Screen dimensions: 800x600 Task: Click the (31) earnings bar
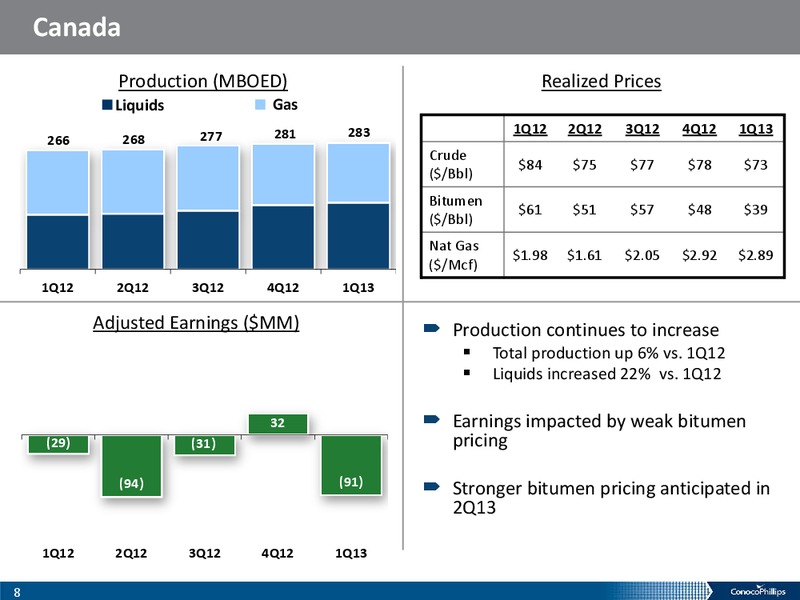[205, 445]
